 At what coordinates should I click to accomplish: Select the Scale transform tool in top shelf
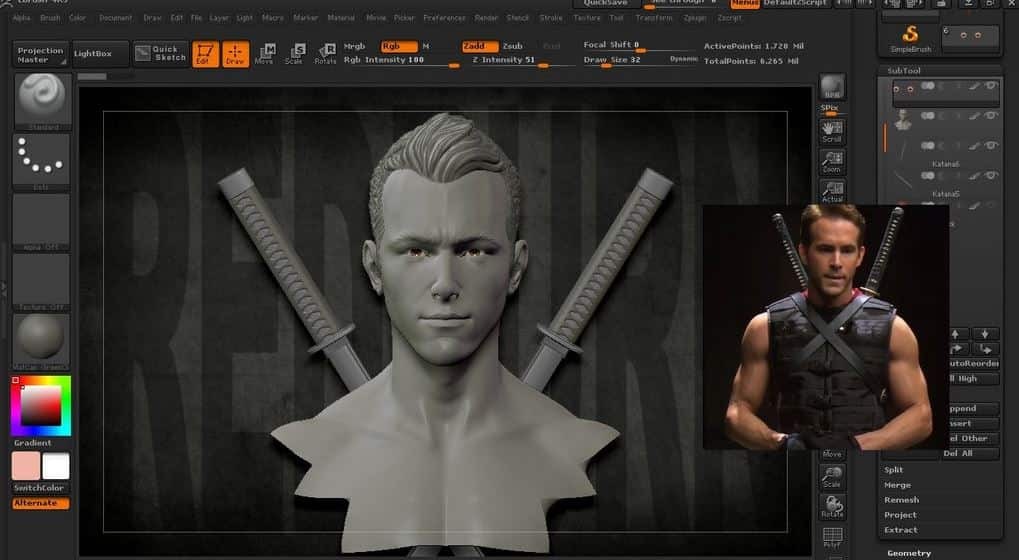click(294, 54)
